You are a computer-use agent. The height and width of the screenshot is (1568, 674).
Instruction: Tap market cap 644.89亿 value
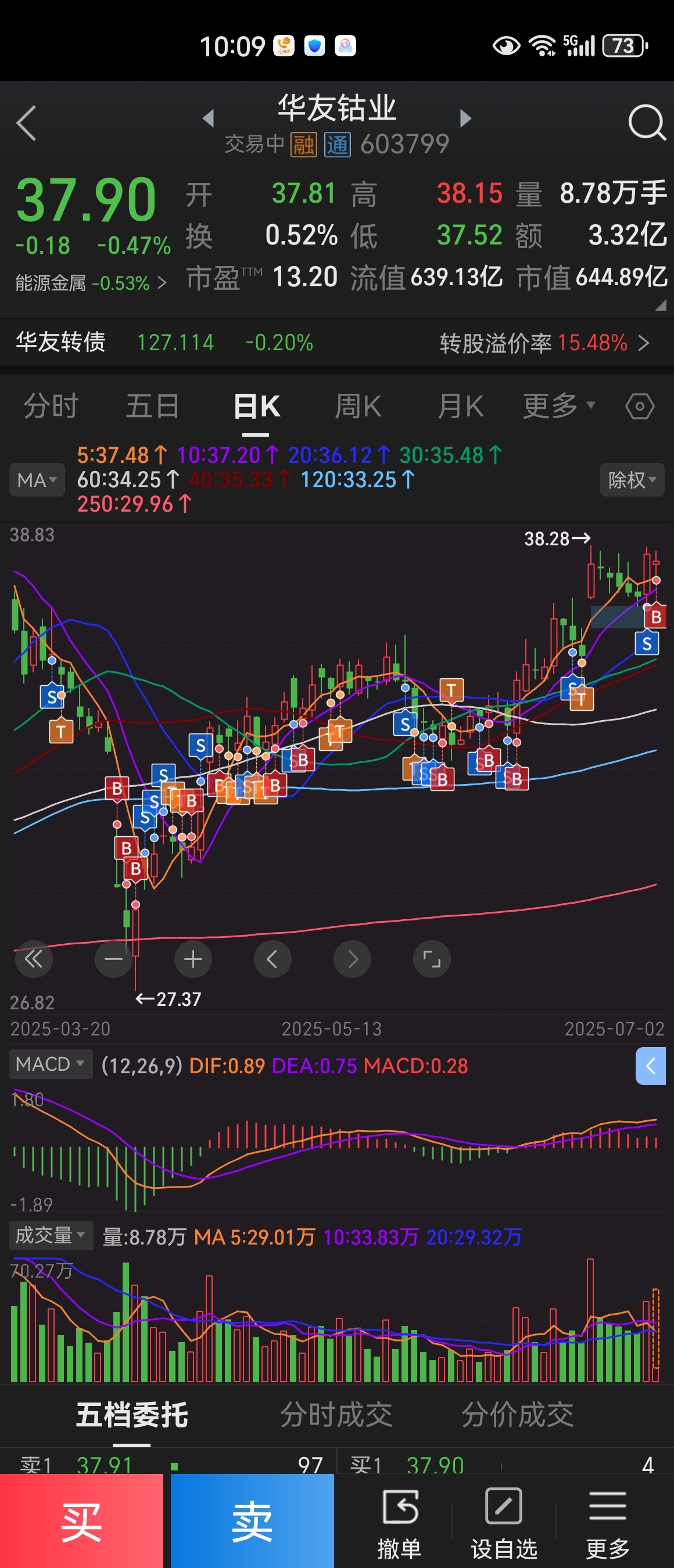click(621, 277)
